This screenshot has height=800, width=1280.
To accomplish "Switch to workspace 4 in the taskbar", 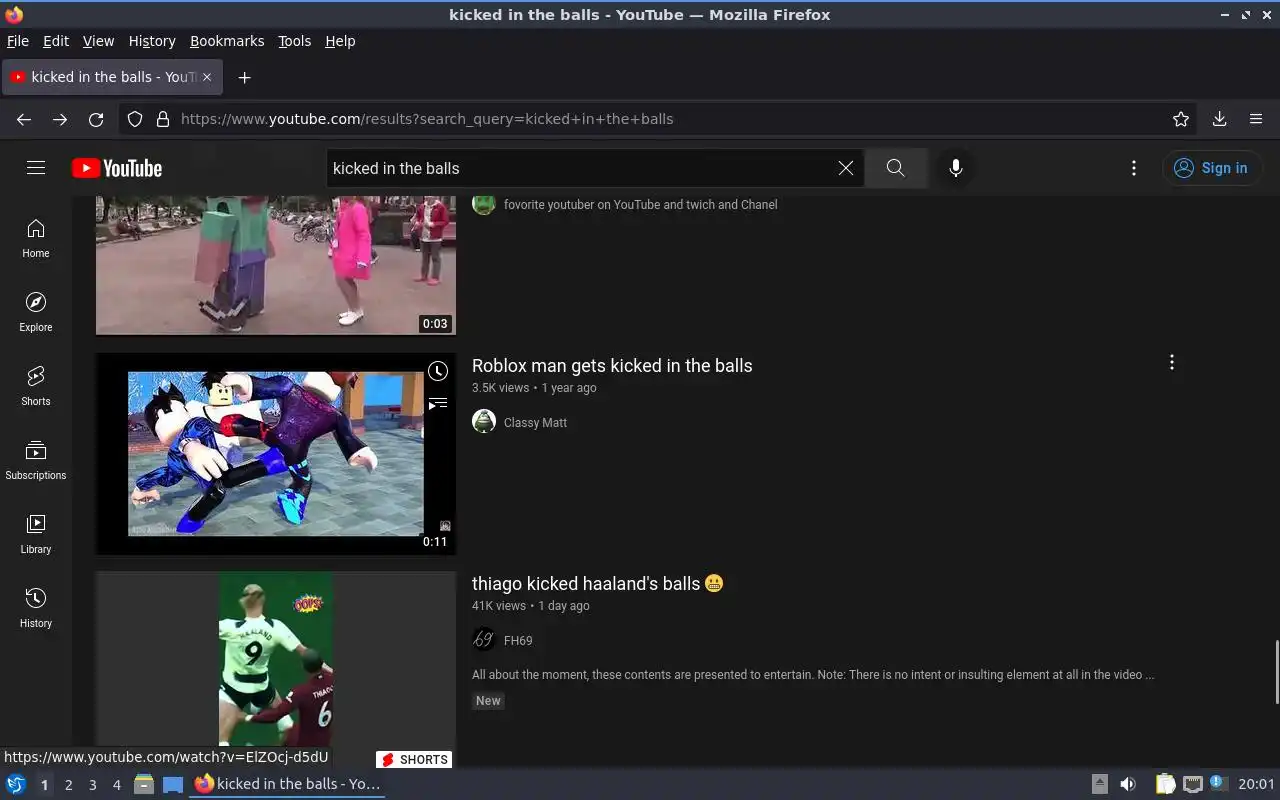I will [116, 785].
